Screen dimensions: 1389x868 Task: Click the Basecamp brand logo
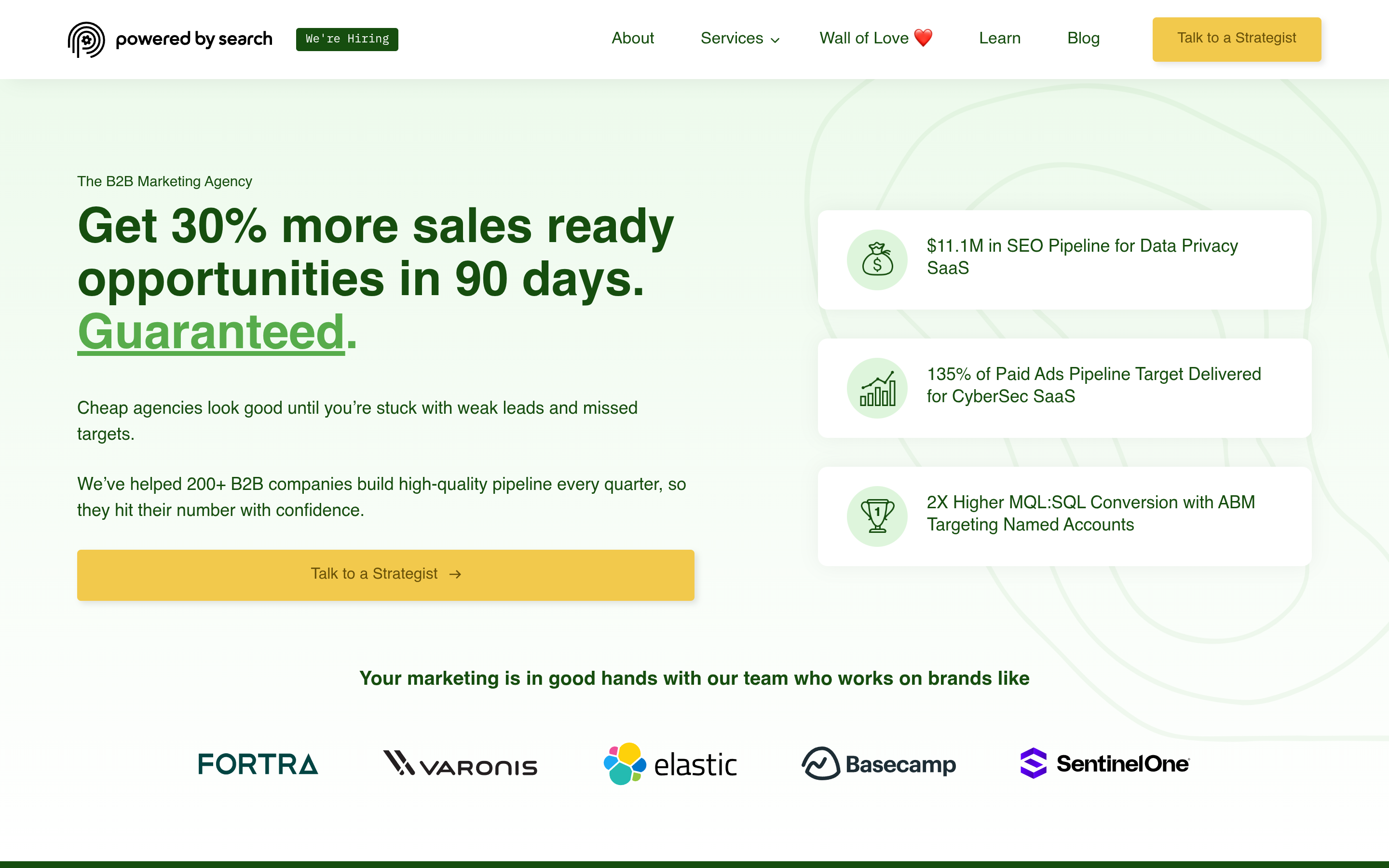[879, 763]
